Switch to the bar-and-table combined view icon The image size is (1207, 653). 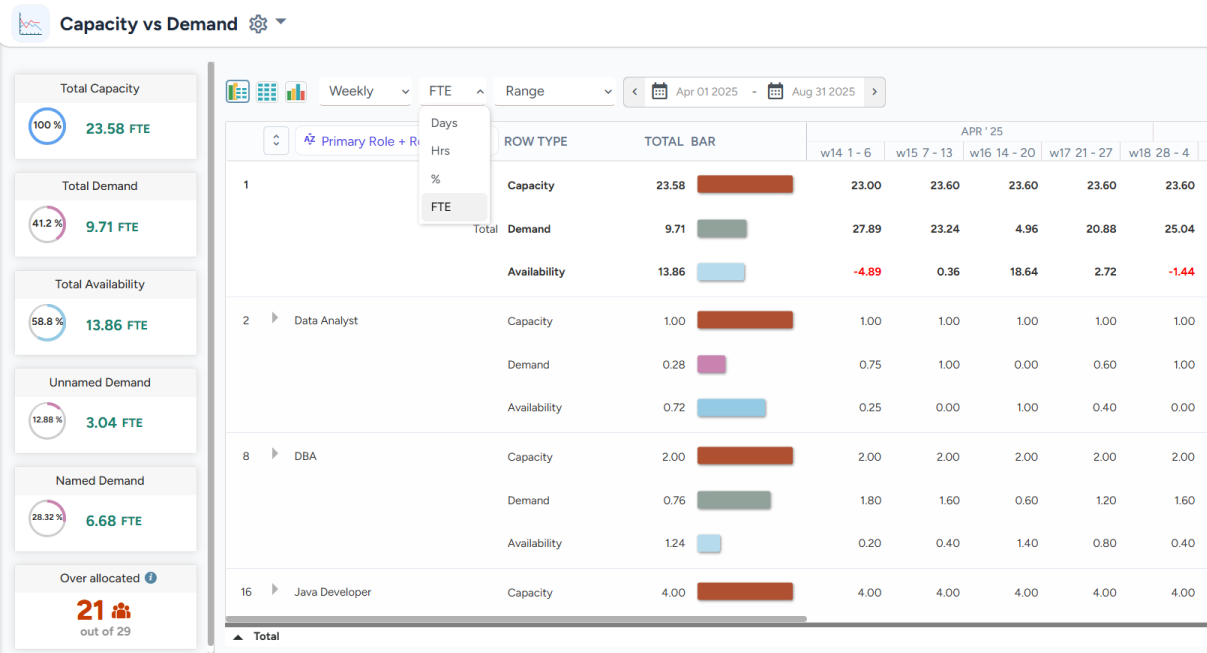pyautogui.click(x=238, y=92)
